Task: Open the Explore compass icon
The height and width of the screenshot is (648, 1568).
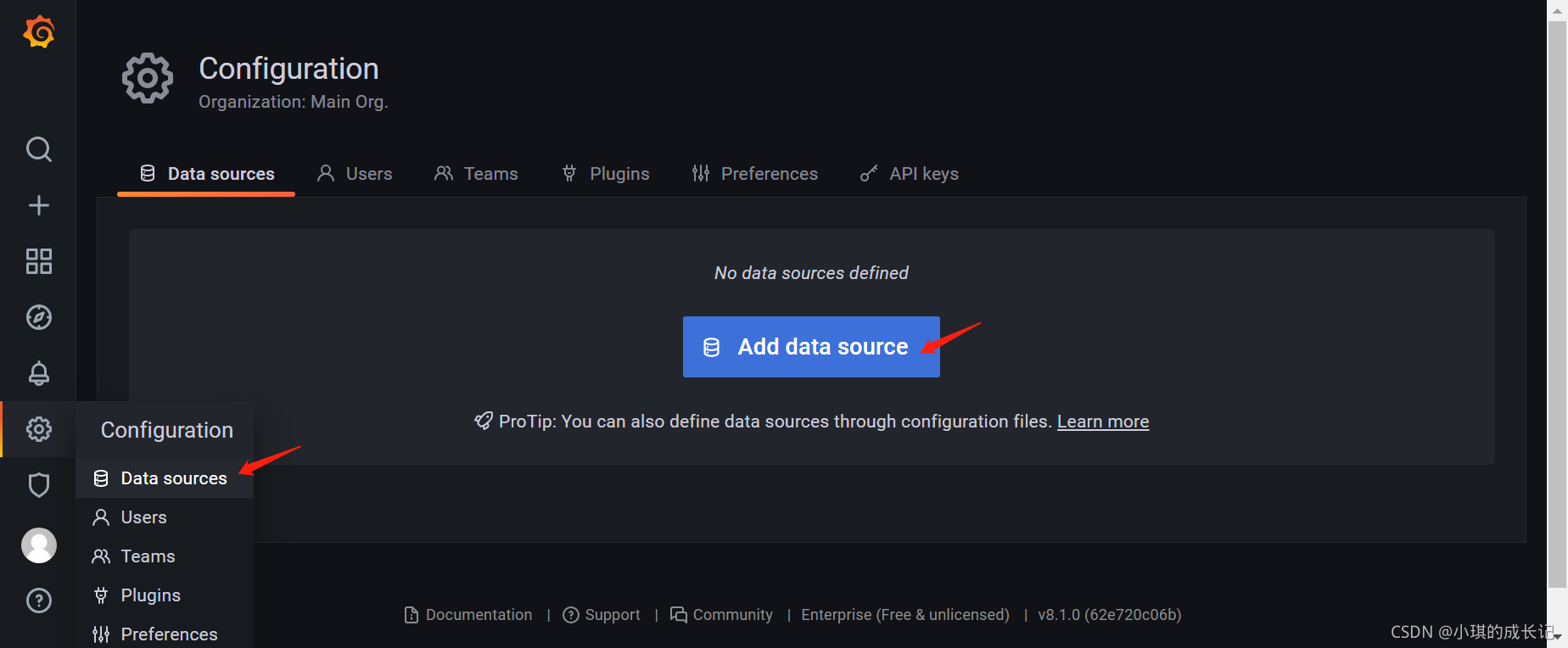Action: click(x=39, y=317)
